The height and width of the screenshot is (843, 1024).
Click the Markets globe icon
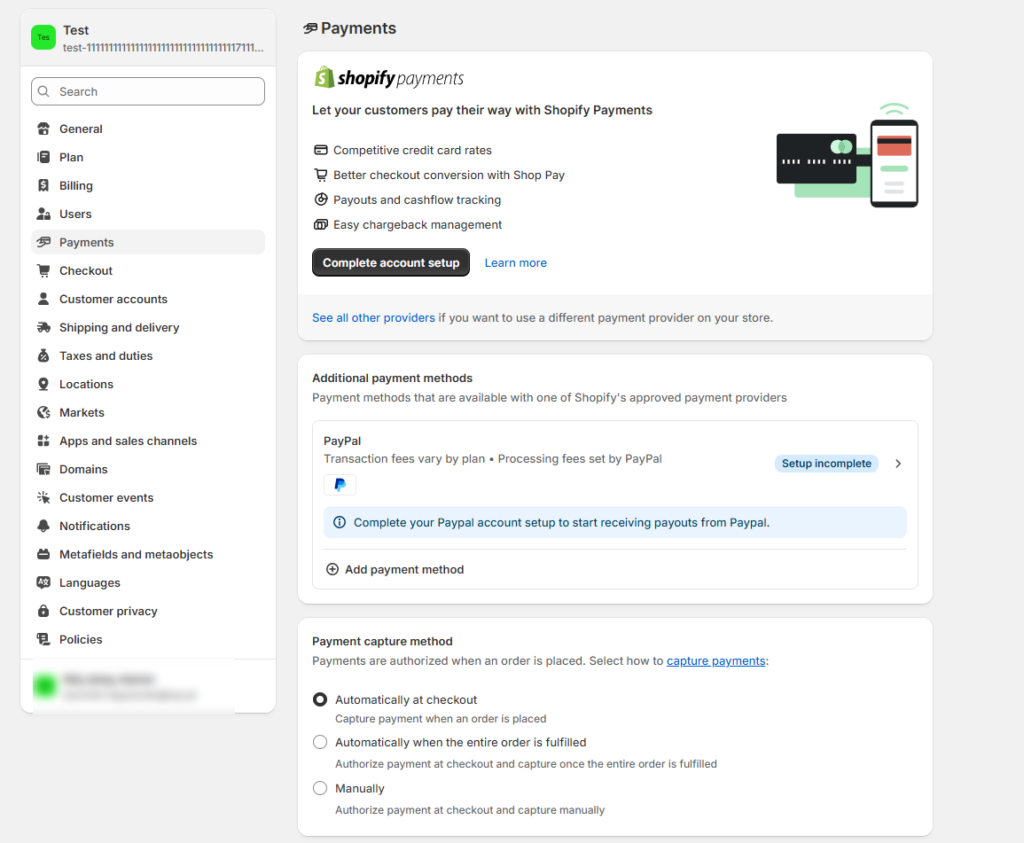41,412
